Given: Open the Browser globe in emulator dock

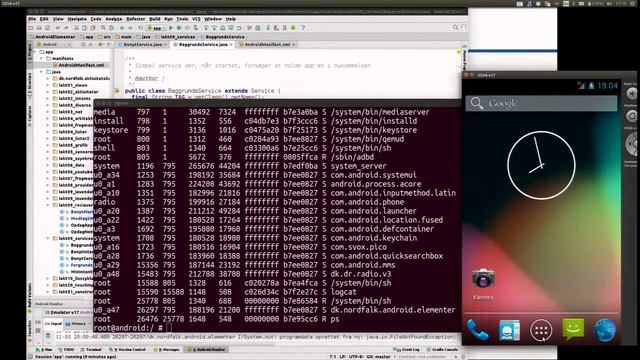Looking at the screenshot, I should pyautogui.click(x=605, y=330).
